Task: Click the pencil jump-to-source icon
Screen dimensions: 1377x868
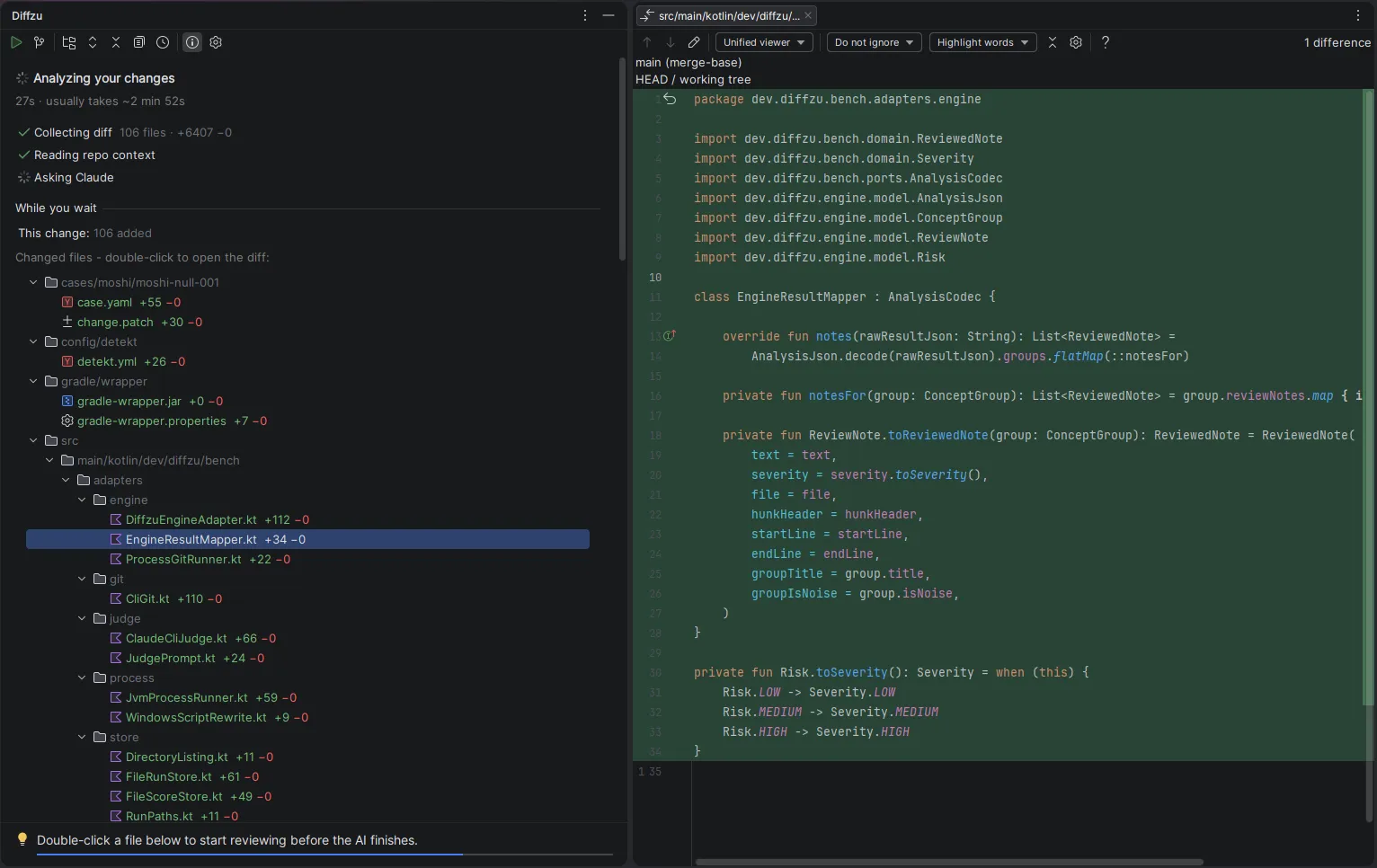Action: [x=694, y=42]
